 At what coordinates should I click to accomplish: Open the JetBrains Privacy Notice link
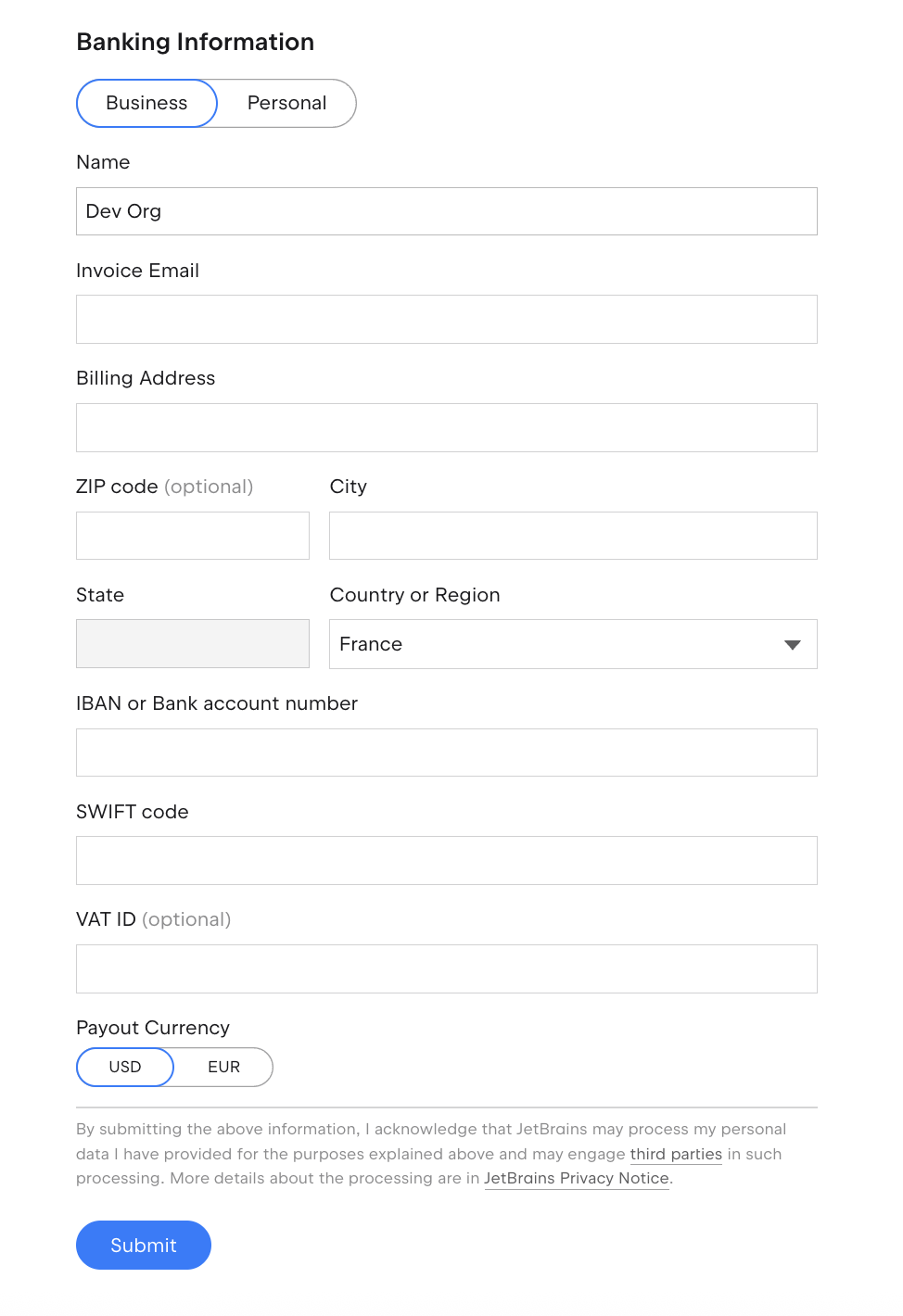(577, 1178)
